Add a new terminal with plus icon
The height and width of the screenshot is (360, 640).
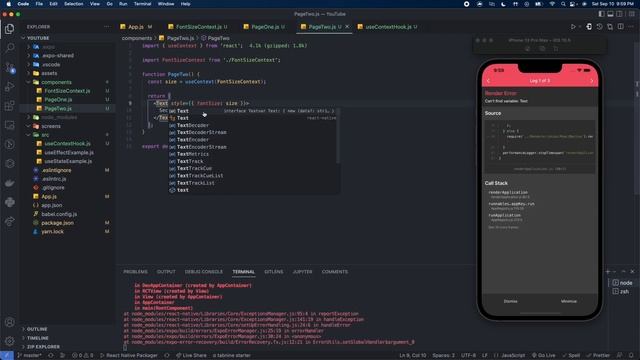[x=608, y=271]
